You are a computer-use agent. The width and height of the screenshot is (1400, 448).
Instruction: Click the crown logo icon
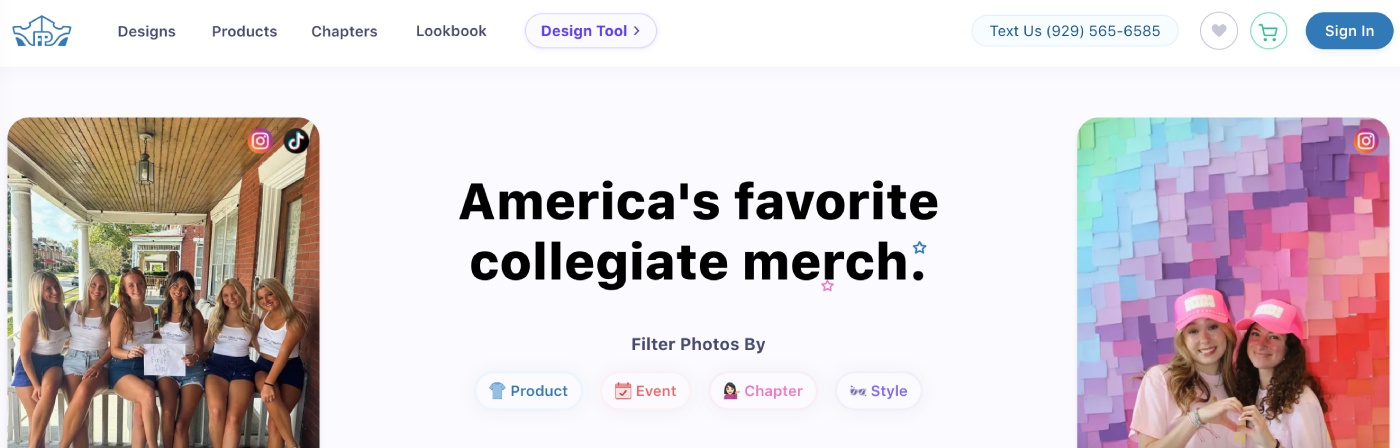(x=42, y=31)
